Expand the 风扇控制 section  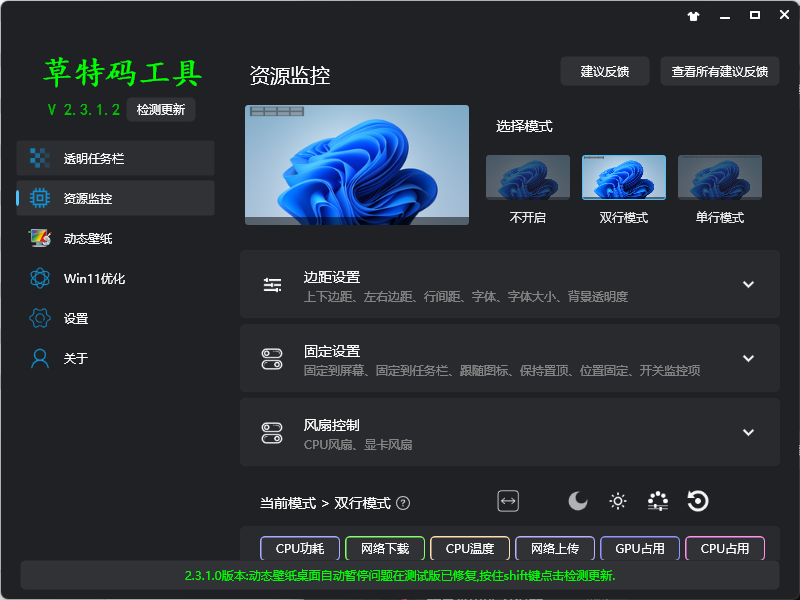(747, 432)
